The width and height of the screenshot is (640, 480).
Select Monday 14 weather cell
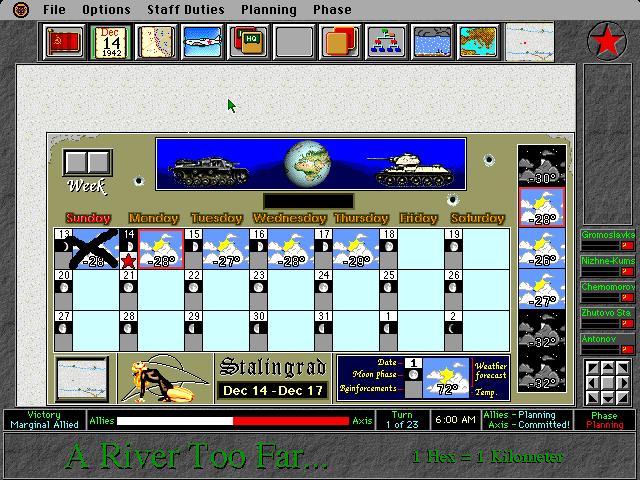161,249
